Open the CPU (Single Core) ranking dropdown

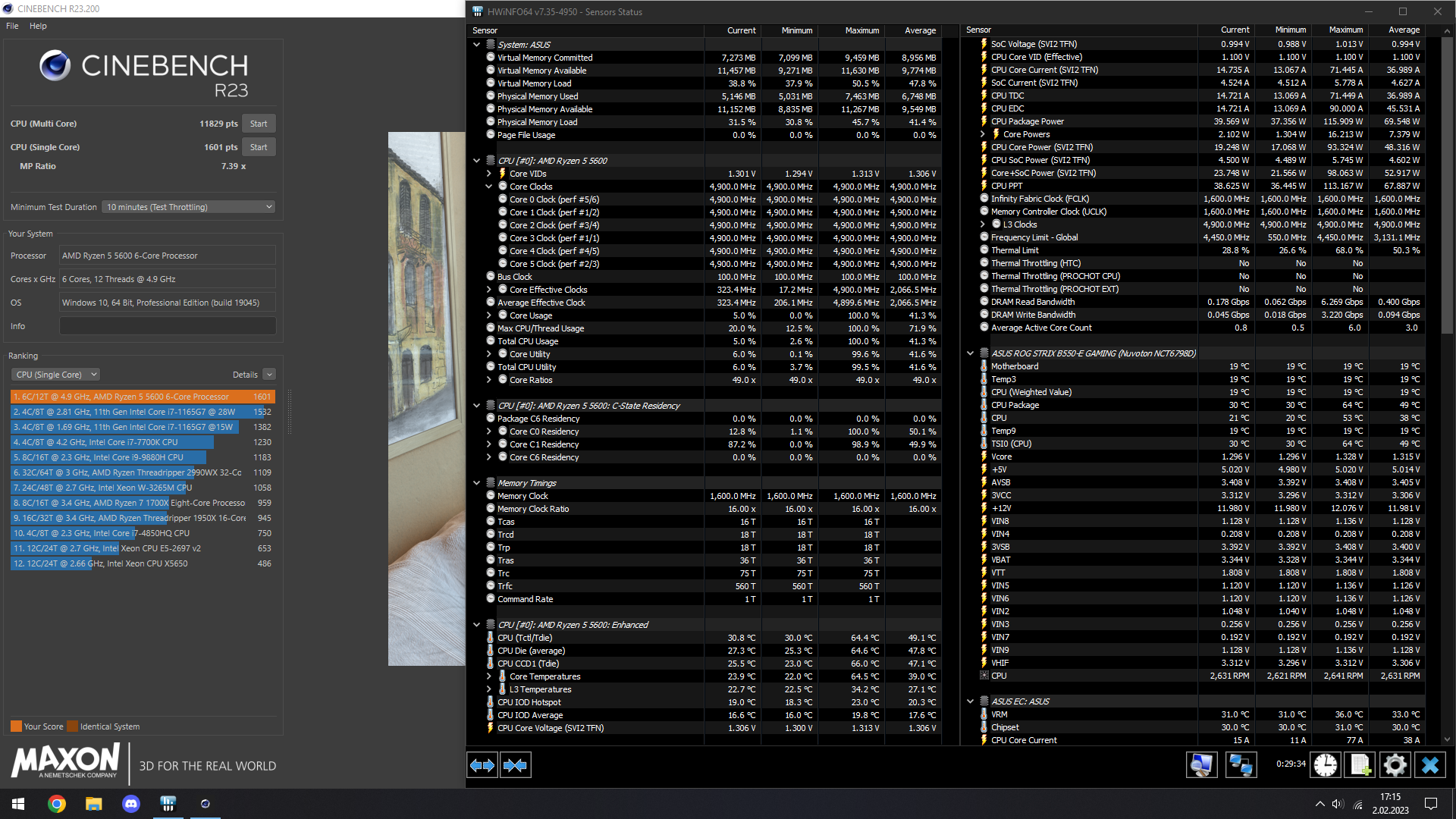(55, 375)
